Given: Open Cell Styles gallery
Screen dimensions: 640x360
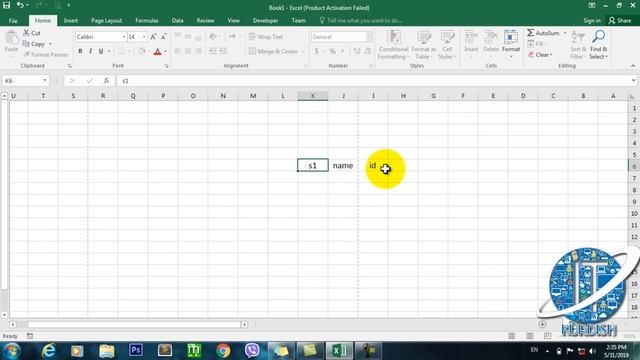Looking at the screenshot, I should 447,45.
